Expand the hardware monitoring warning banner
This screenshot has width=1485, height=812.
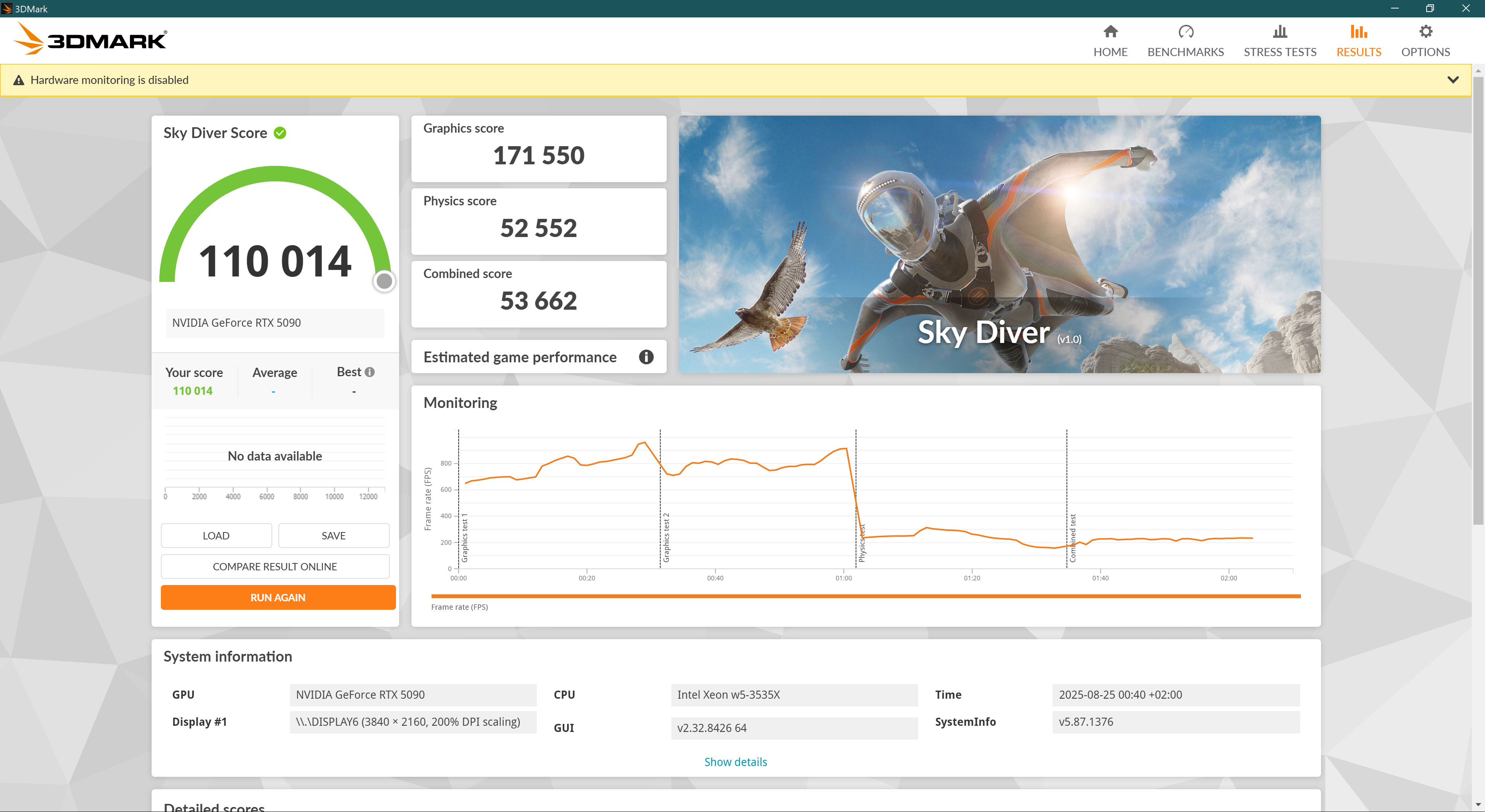[1453, 80]
